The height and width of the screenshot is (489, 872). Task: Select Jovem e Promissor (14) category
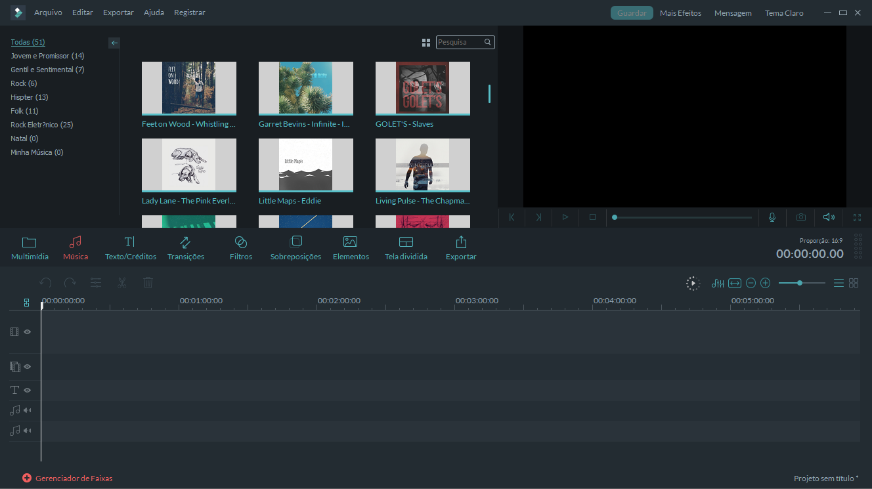(47, 56)
